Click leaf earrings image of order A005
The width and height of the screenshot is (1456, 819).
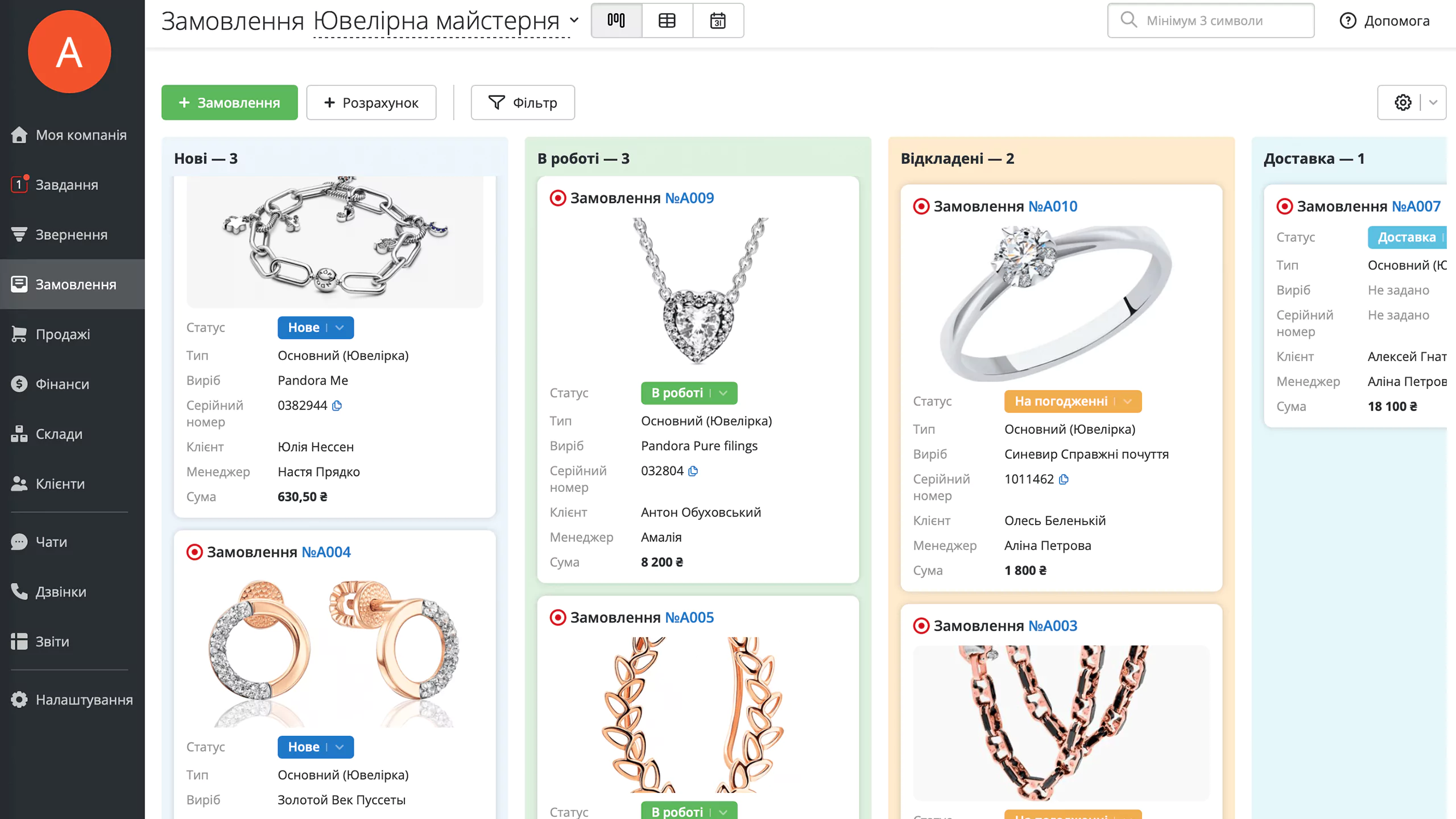point(698,715)
